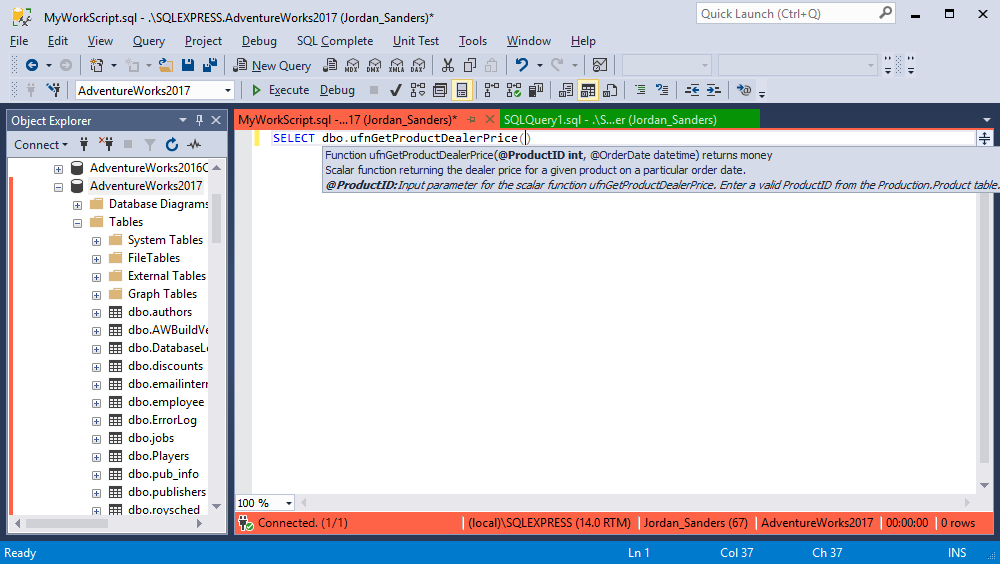Click the editor split-window handle
The height and width of the screenshot is (564, 1000).
[984, 138]
